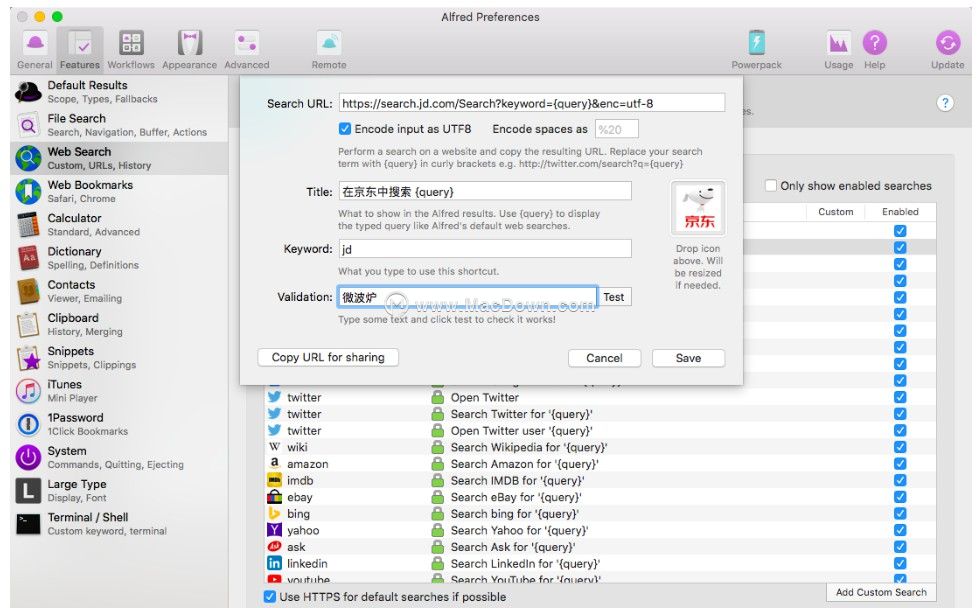Disable the bing search Enabled checkbox
The width and height of the screenshot is (979, 608).
pos(900,513)
